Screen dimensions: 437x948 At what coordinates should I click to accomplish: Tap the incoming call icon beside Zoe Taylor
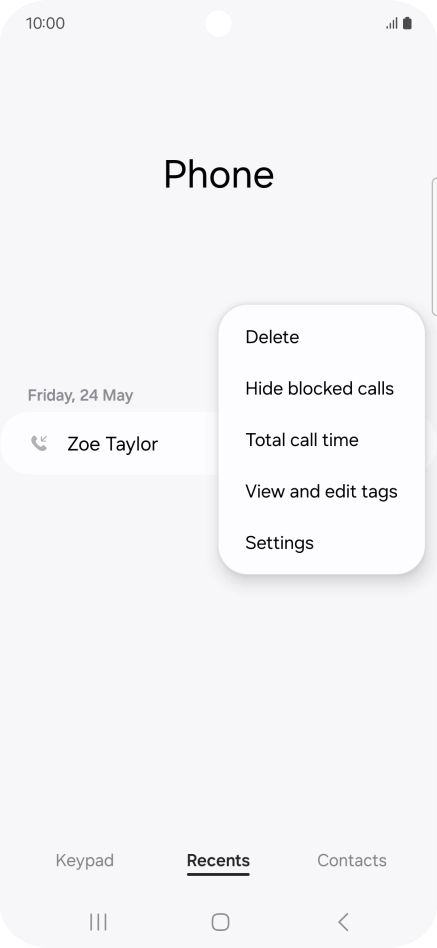(39, 444)
